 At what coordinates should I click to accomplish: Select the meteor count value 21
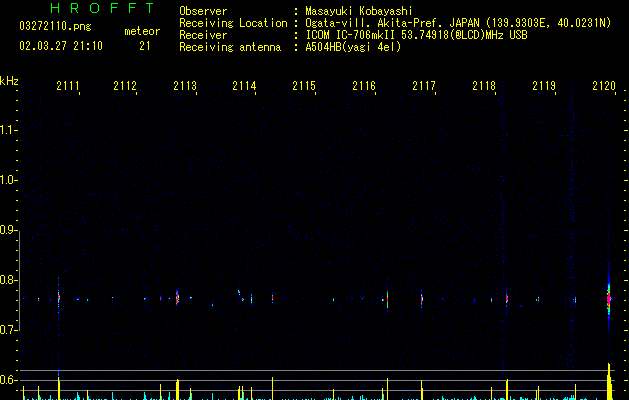click(145, 46)
